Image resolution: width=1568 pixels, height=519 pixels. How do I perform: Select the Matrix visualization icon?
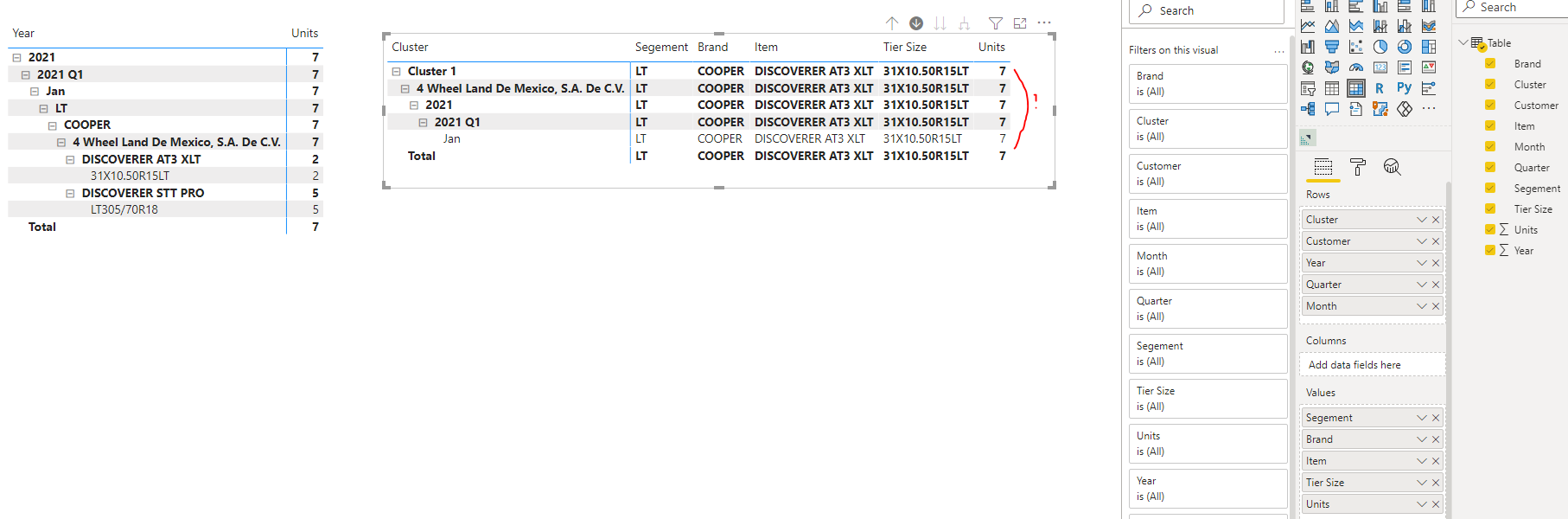(1356, 88)
